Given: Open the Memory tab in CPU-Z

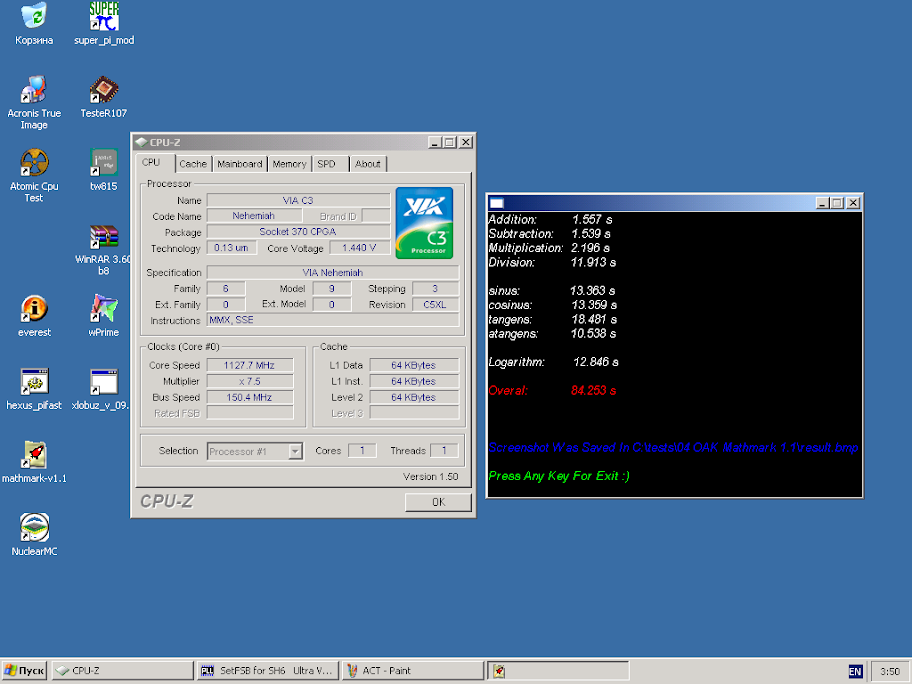Looking at the screenshot, I should [x=289, y=164].
